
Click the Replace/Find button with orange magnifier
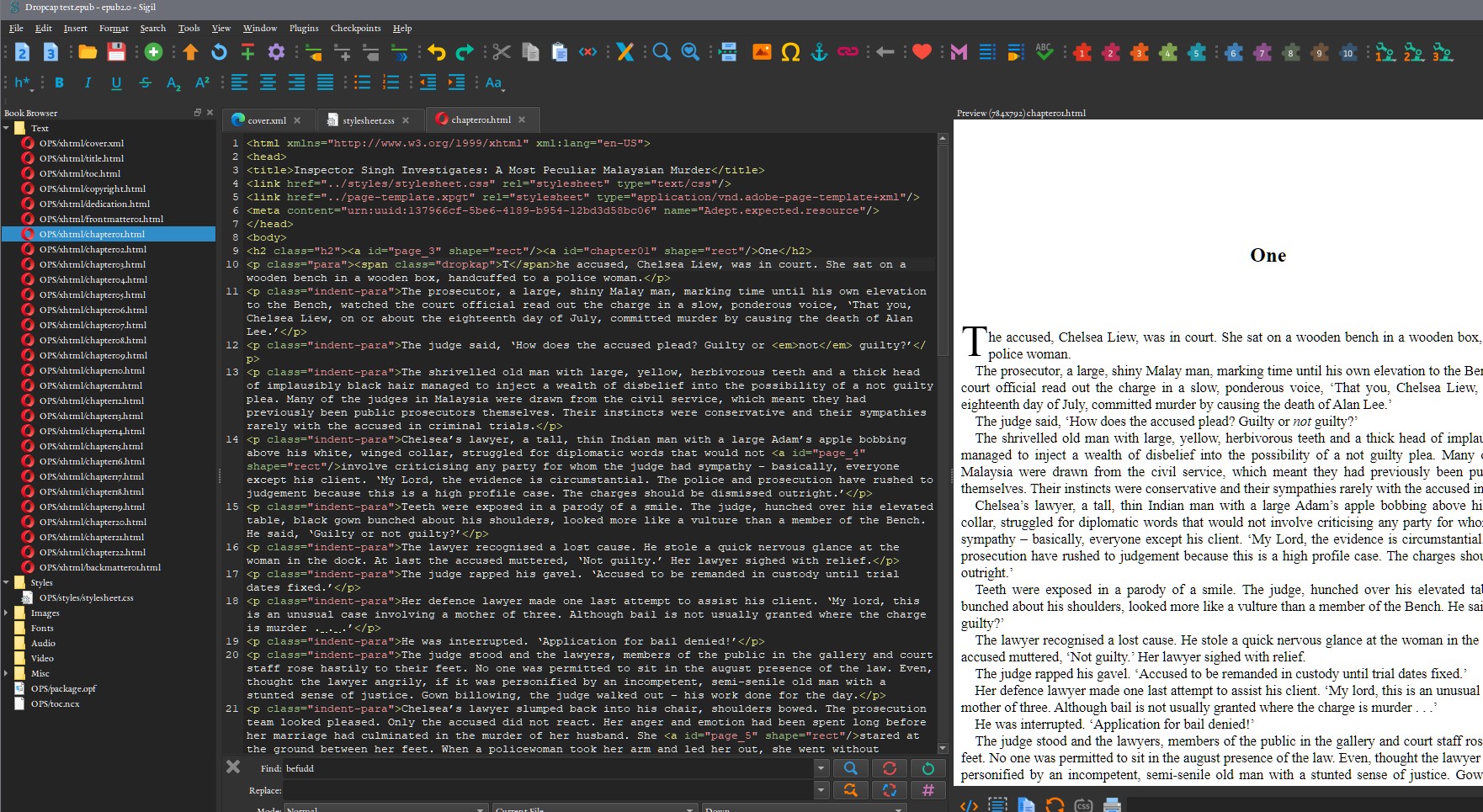pos(851,790)
